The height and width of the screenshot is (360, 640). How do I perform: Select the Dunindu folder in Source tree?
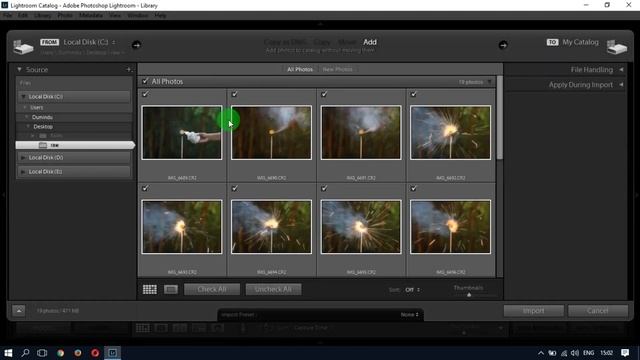point(42,117)
